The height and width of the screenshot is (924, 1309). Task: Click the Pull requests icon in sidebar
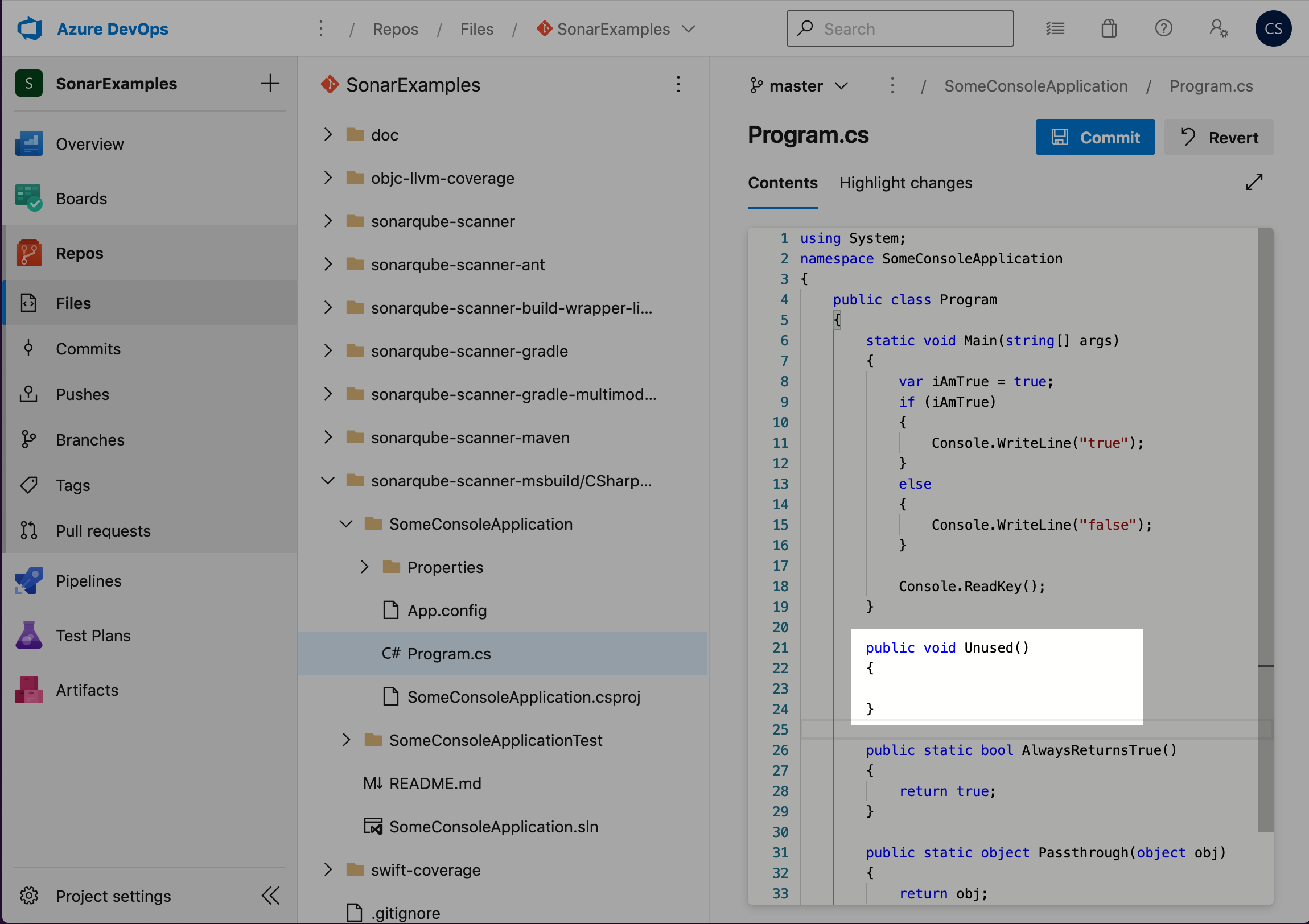pos(28,530)
